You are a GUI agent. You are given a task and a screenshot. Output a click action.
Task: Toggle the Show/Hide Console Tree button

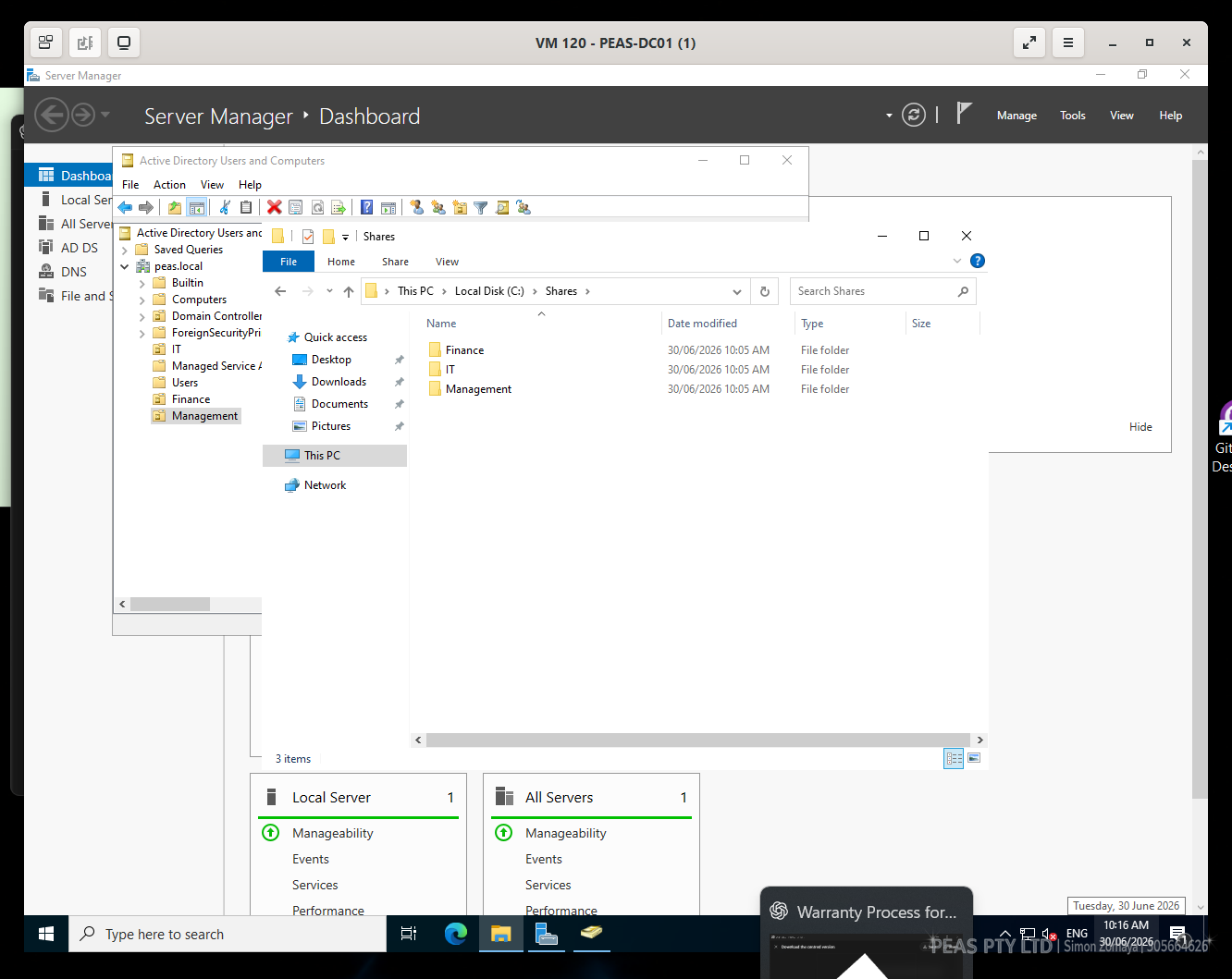coord(196,208)
